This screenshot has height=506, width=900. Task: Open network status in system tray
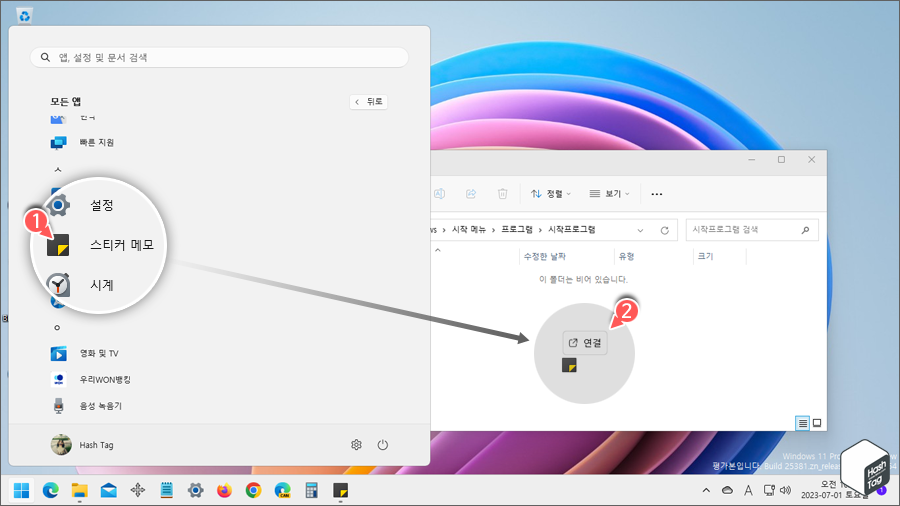point(769,491)
